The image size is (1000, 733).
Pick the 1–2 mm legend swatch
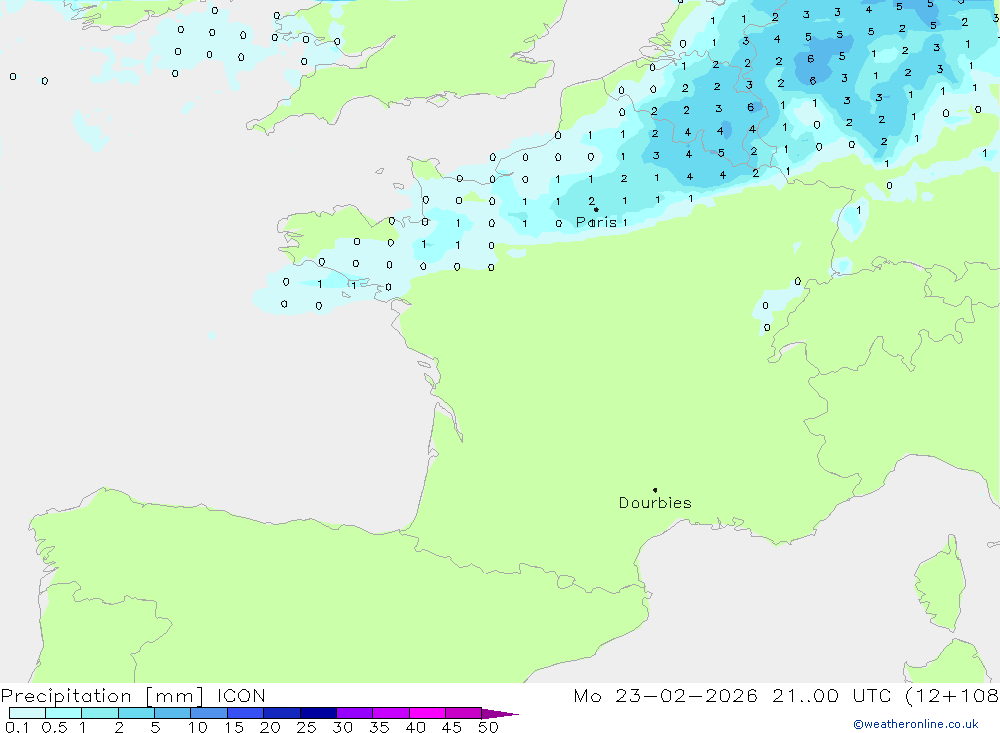(99, 713)
